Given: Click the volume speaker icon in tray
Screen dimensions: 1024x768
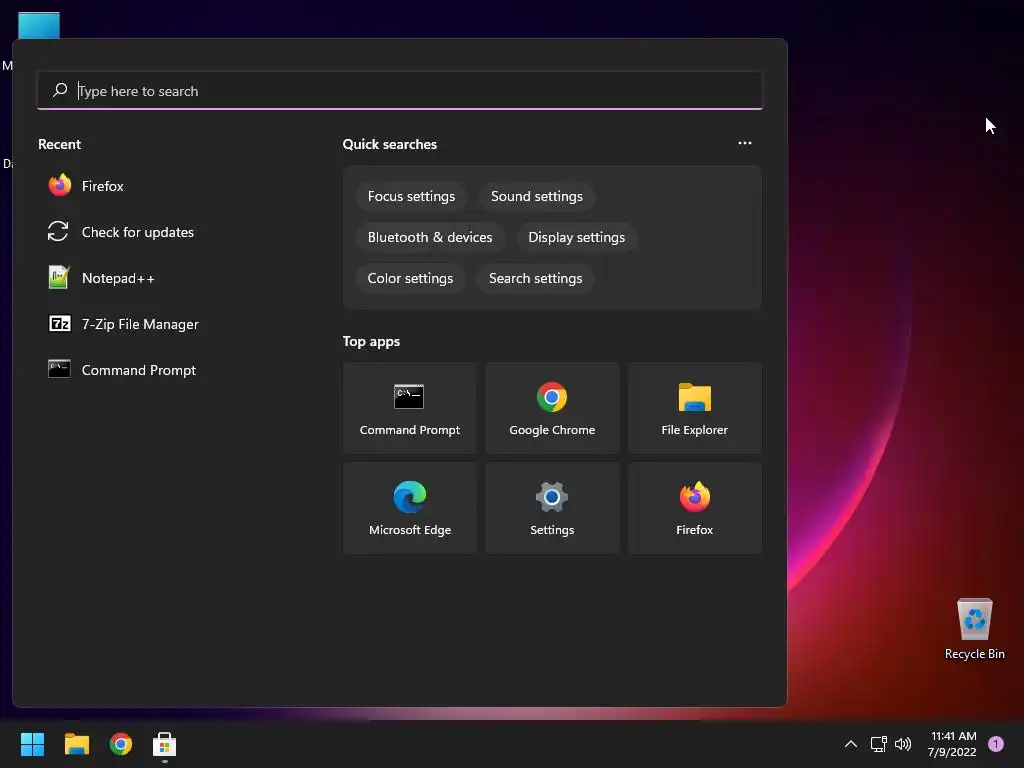Looking at the screenshot, I should (x=903, y=744).
